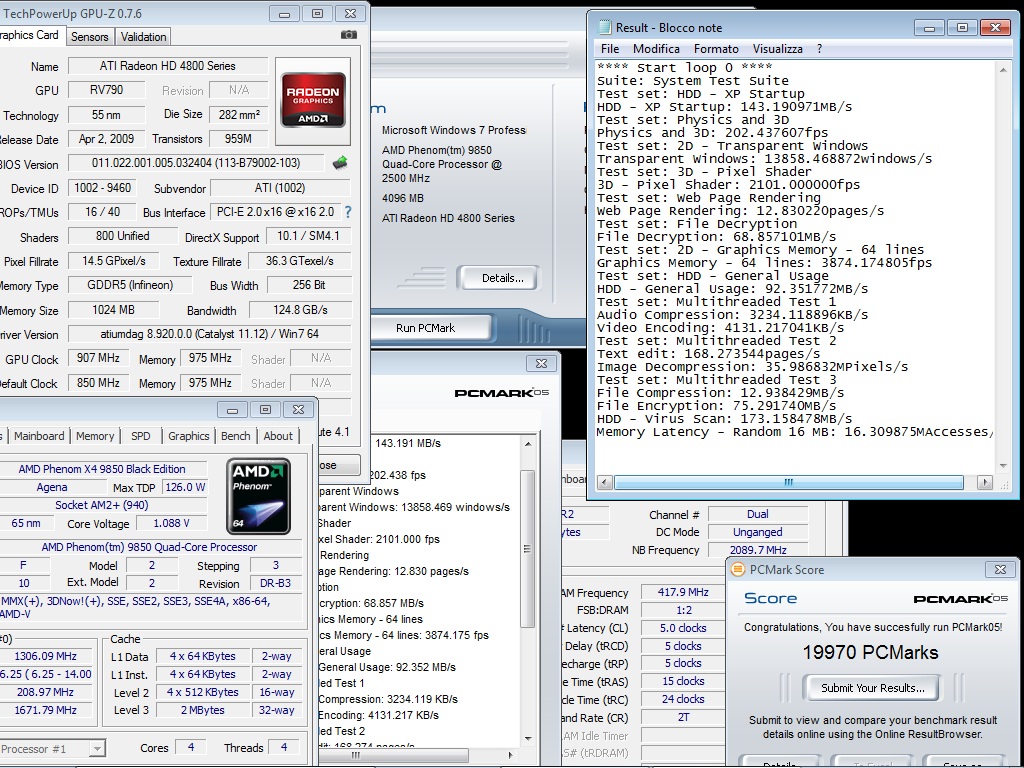Click the GPU Clock value 907 MHz
Screen dimensions: 1024x768
[x=98, y=358]
